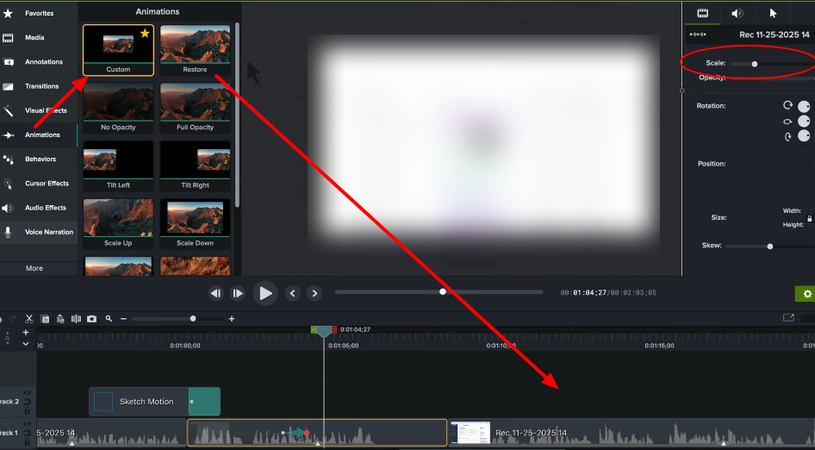Open the Audio properties tab
This screenshot has width=815, height=450.
[x=737, y=14]
